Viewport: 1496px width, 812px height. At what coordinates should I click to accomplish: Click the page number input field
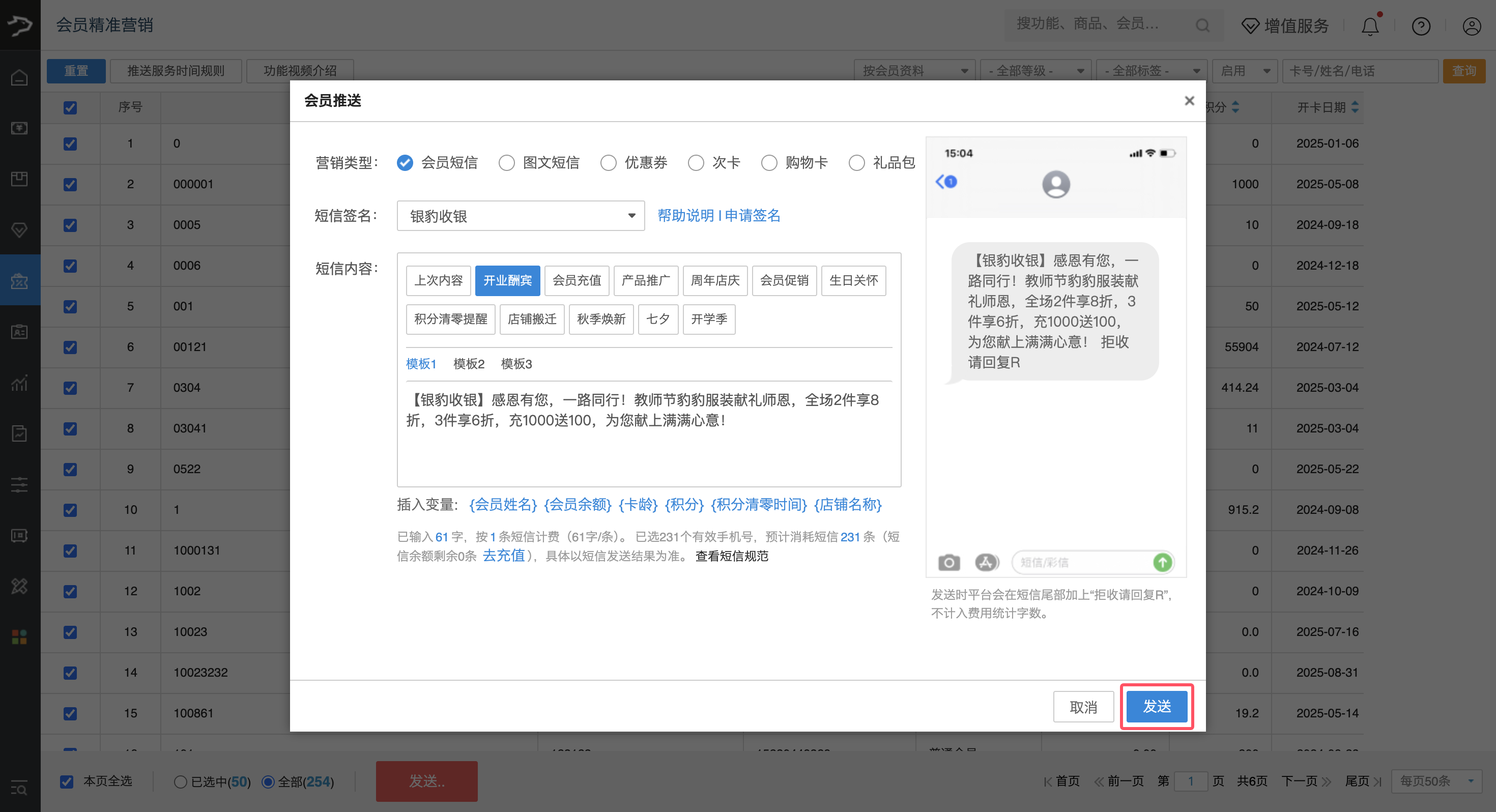[x=1191, y=781]
